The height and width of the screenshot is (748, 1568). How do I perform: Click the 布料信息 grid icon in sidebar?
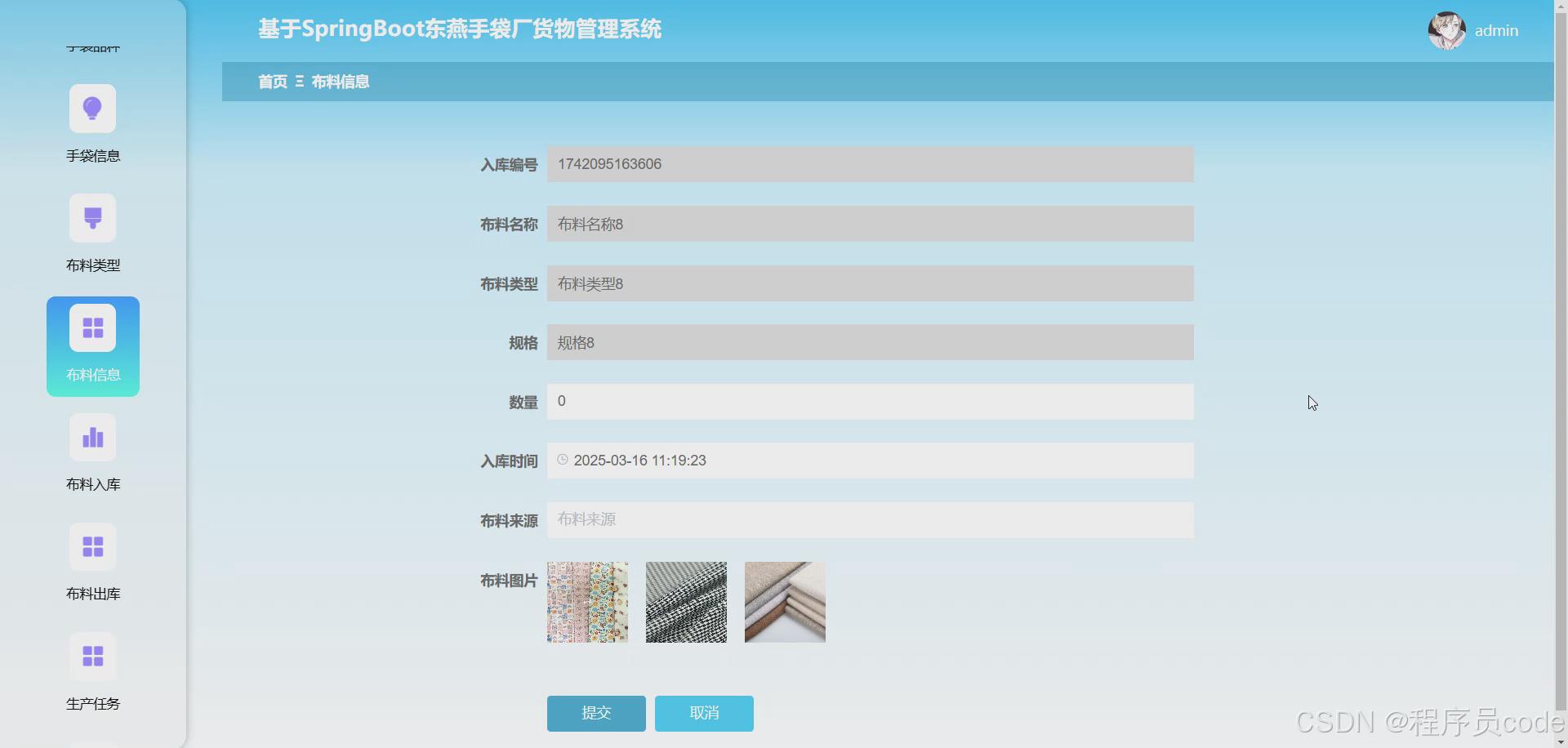pyautogui.click(x=92, y=327)
